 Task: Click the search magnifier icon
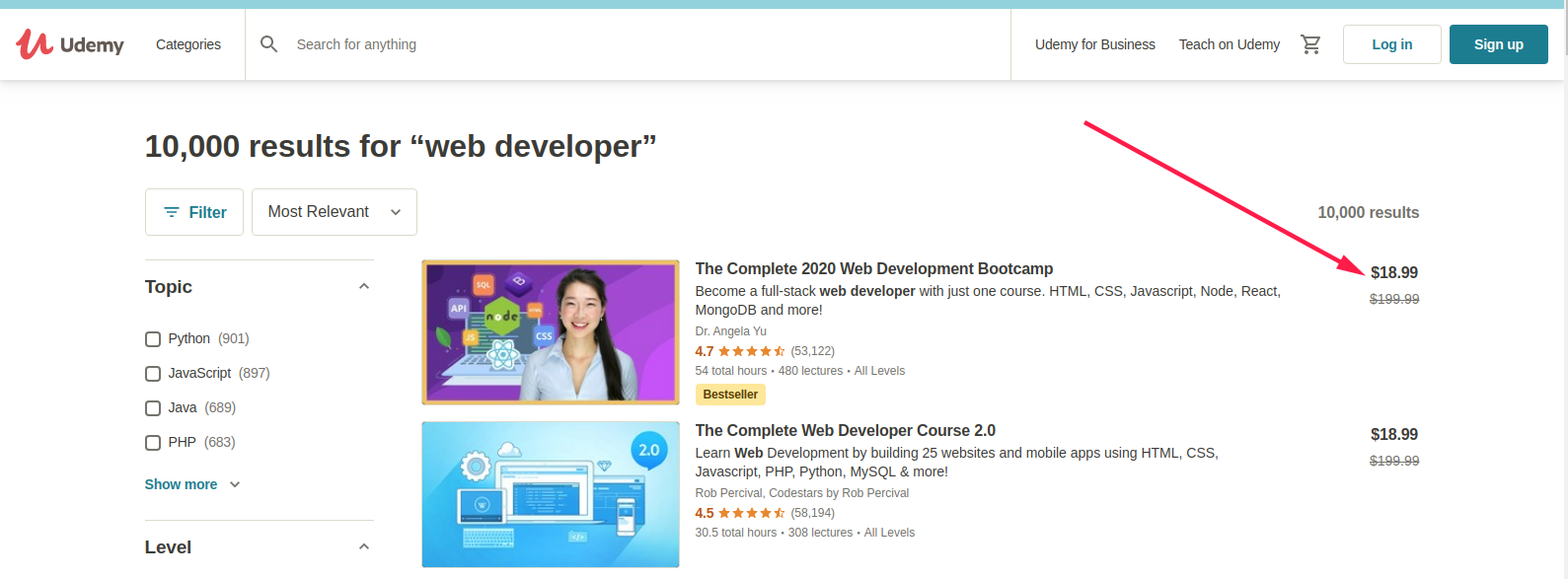(268, 44)
